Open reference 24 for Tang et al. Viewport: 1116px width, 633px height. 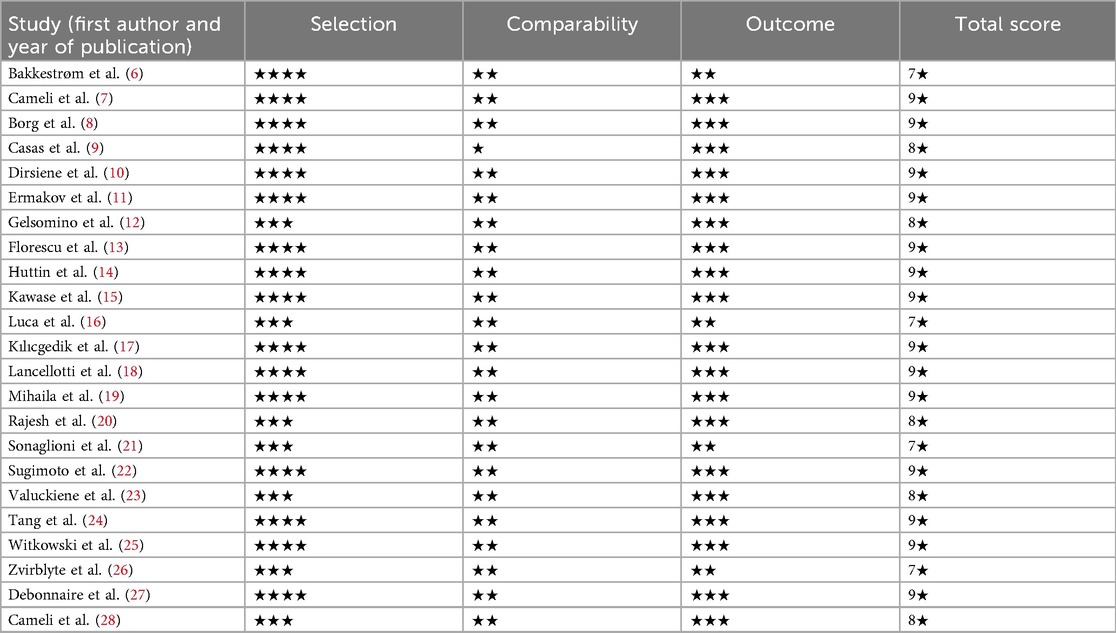pyautogui.click(x=97, y=520)
